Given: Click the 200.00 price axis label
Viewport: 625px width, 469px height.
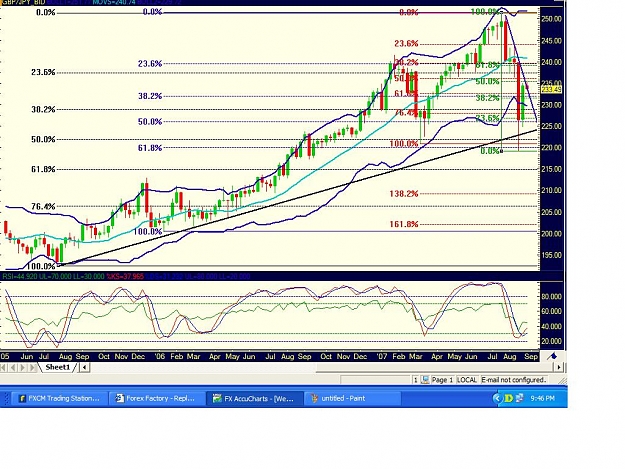Looking at the screenshot, I should 552,234.
